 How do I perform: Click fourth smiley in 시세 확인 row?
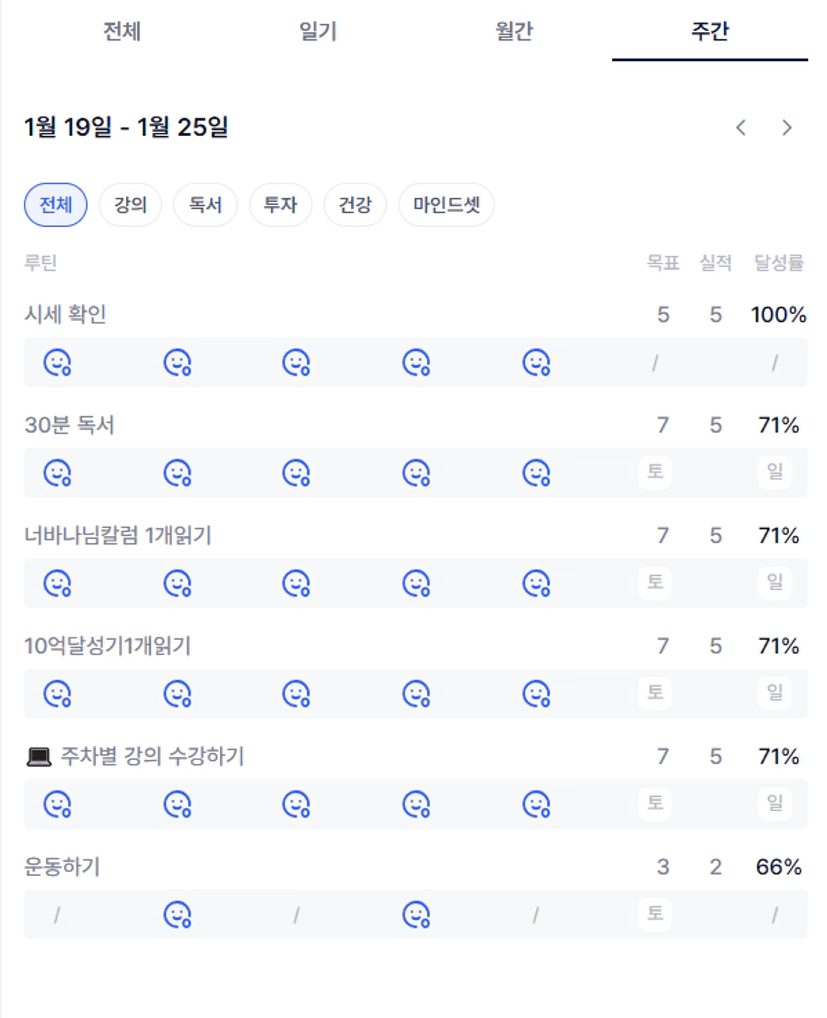pyautogui.click(x=416, y=362)
